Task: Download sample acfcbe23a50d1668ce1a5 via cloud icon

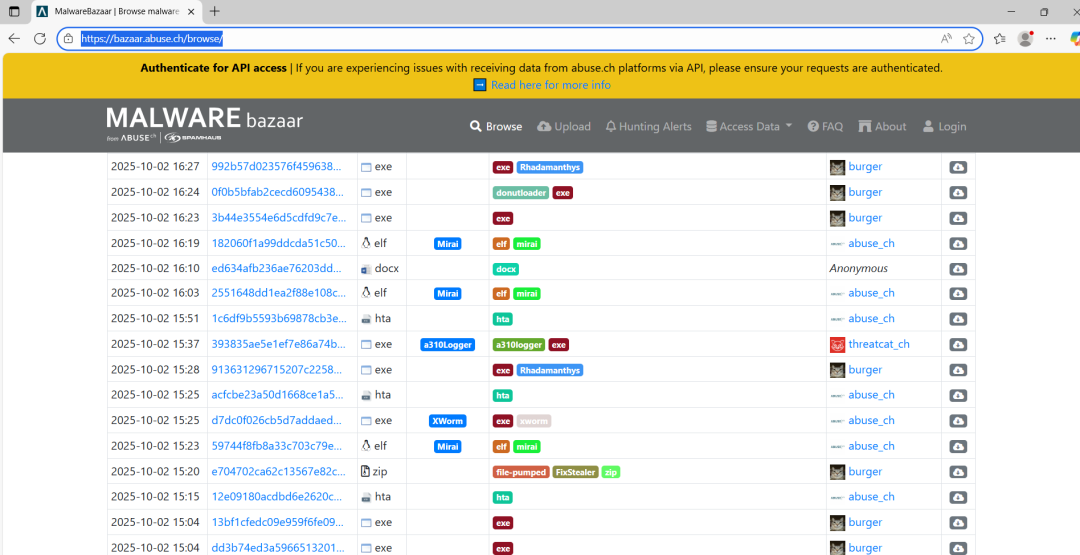Action: click(958, 395)
